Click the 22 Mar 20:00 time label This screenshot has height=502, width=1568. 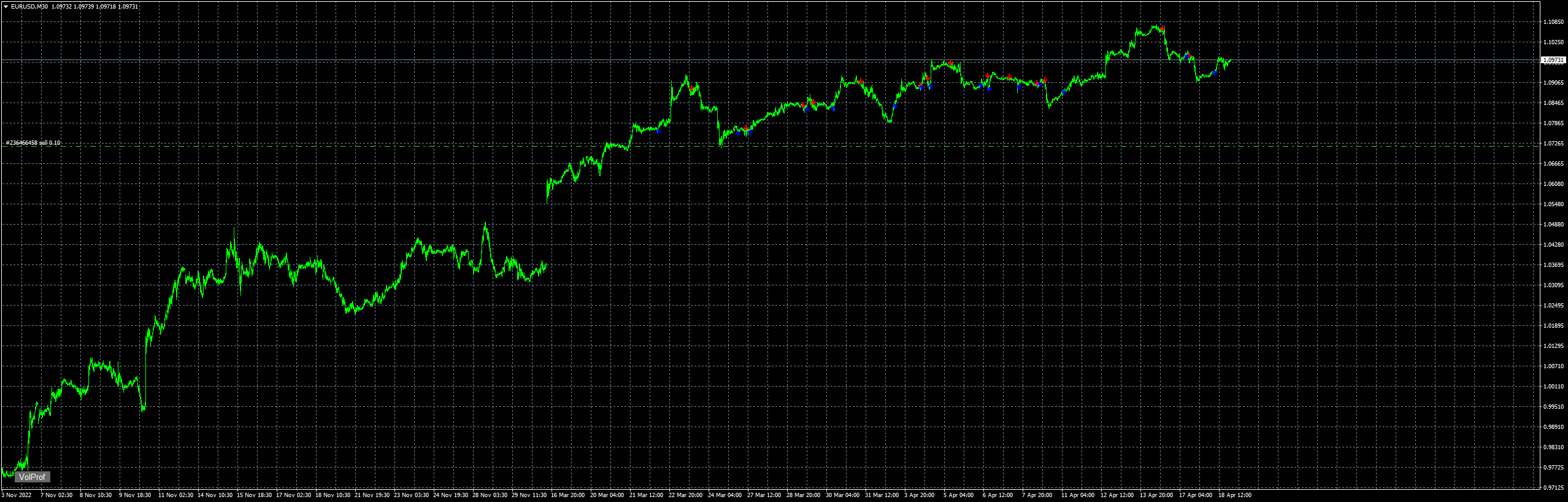click(686, 495)
